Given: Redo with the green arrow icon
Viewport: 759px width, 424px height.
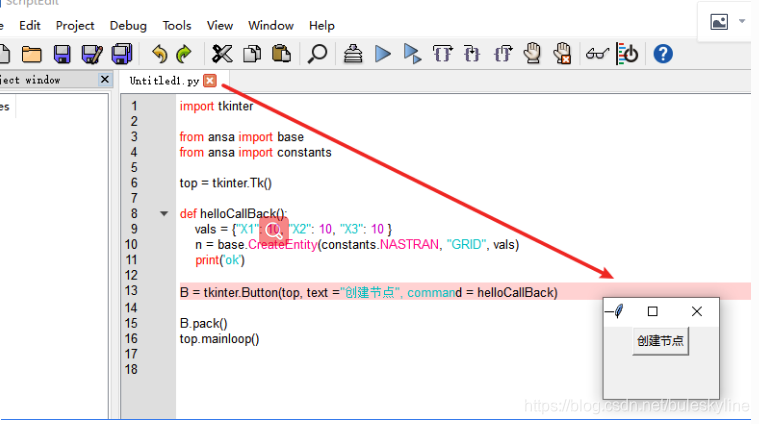Looking at the screenshot, I should point(183,54).
